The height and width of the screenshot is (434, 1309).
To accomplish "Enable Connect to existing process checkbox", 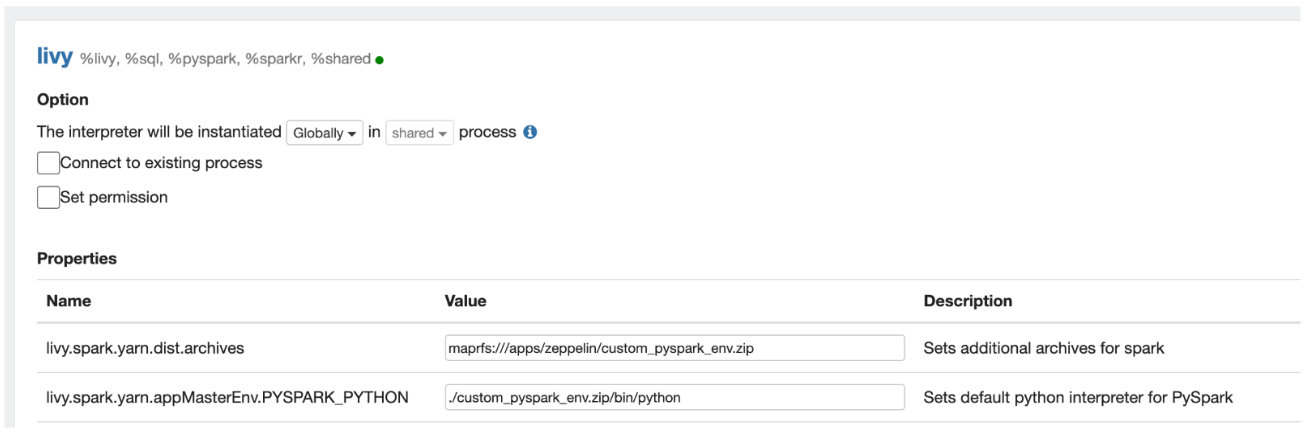I will click(48, 163).
